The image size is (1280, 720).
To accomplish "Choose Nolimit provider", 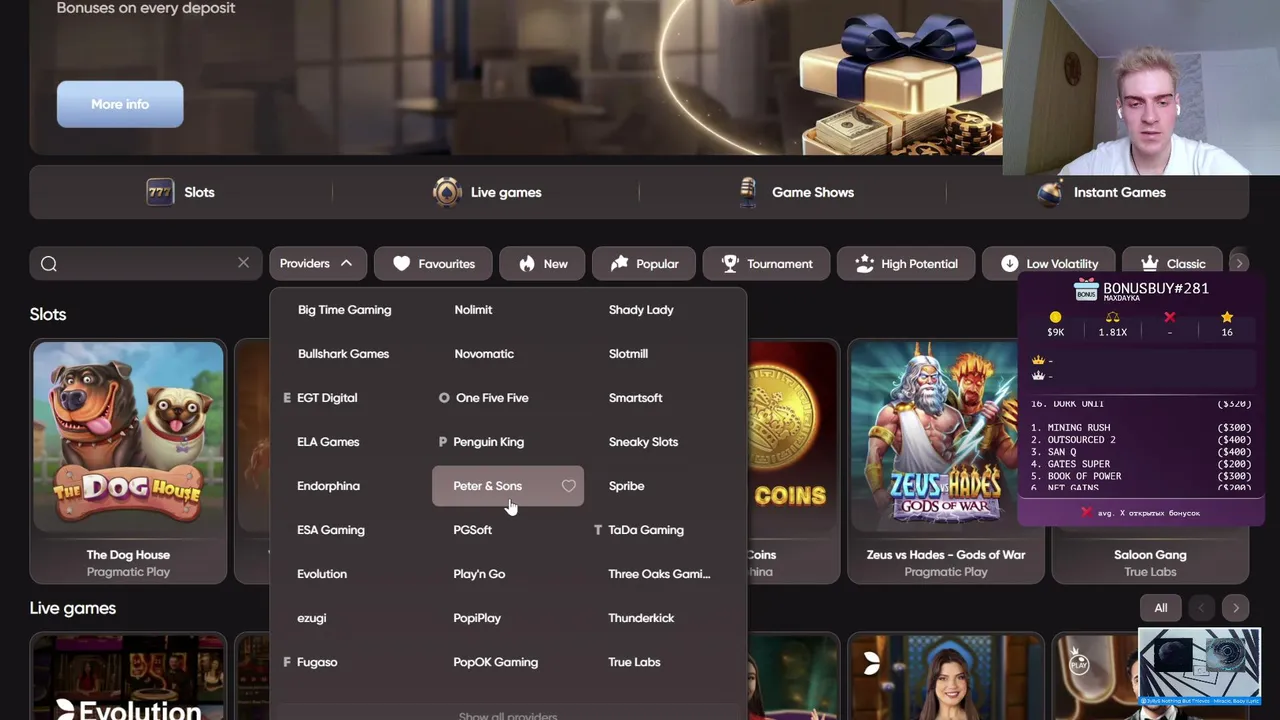I will click(473, 310).
